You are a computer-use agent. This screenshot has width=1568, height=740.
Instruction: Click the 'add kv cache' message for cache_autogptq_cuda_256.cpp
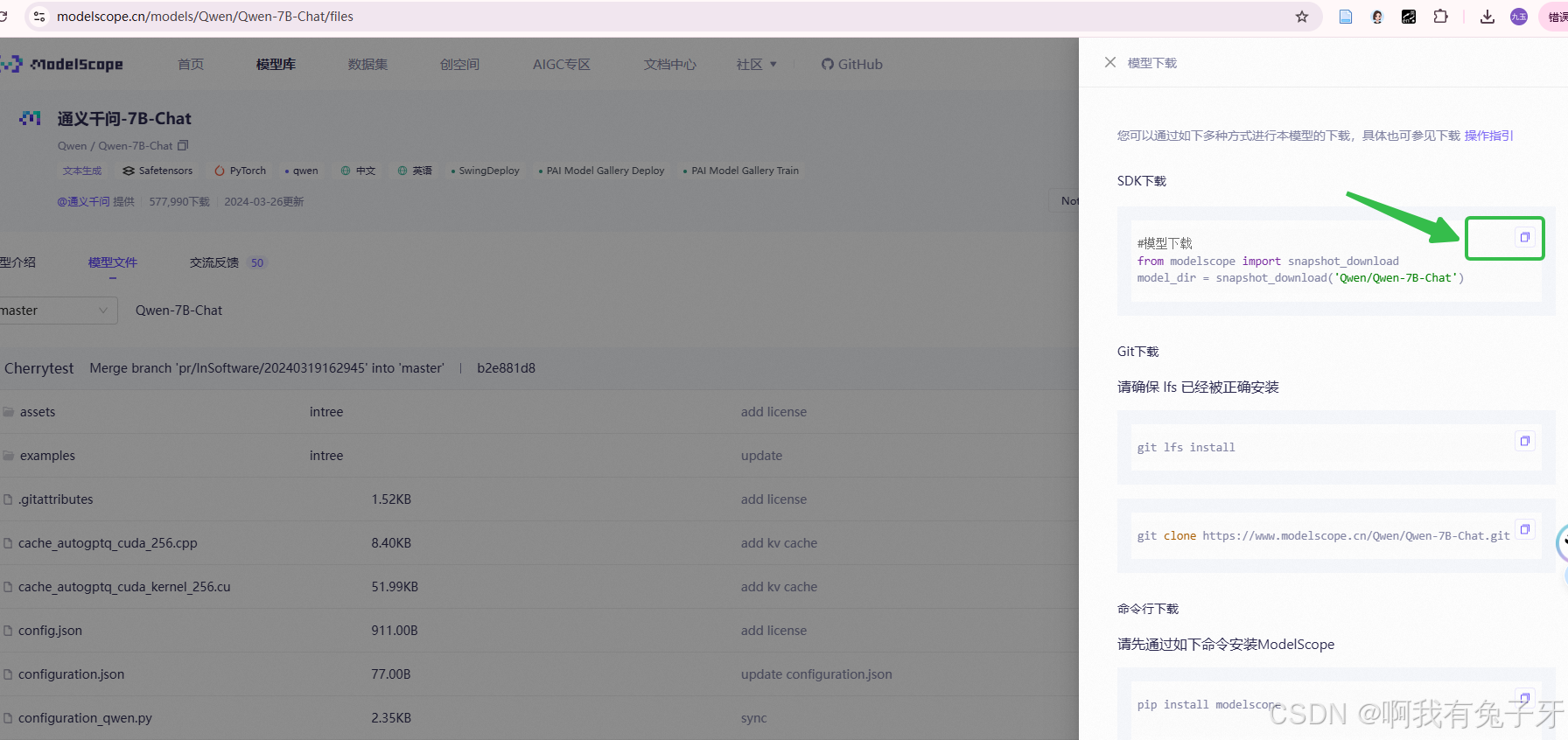point(779,543)
